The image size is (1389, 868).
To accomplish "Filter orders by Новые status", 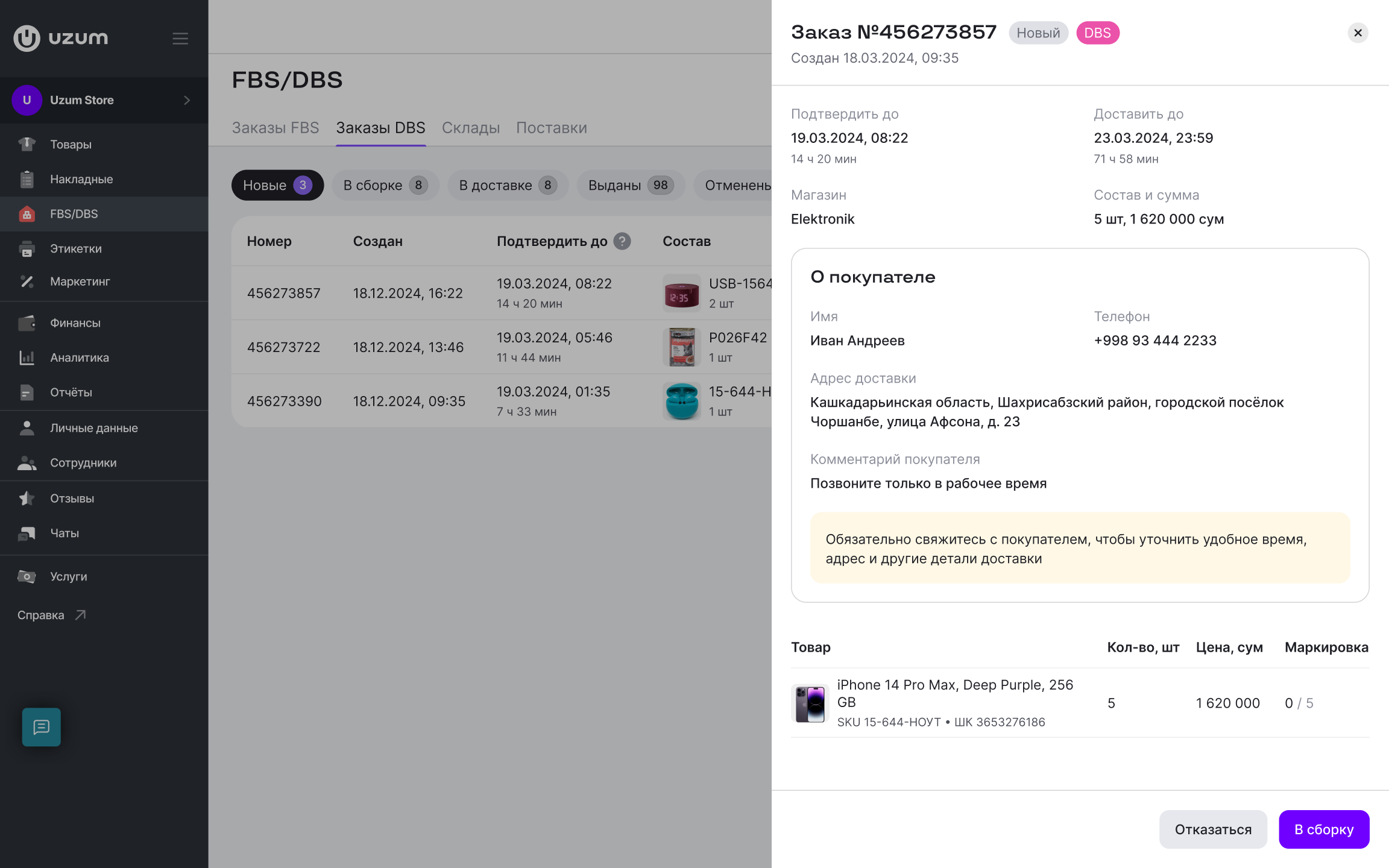I will [277, 185].
